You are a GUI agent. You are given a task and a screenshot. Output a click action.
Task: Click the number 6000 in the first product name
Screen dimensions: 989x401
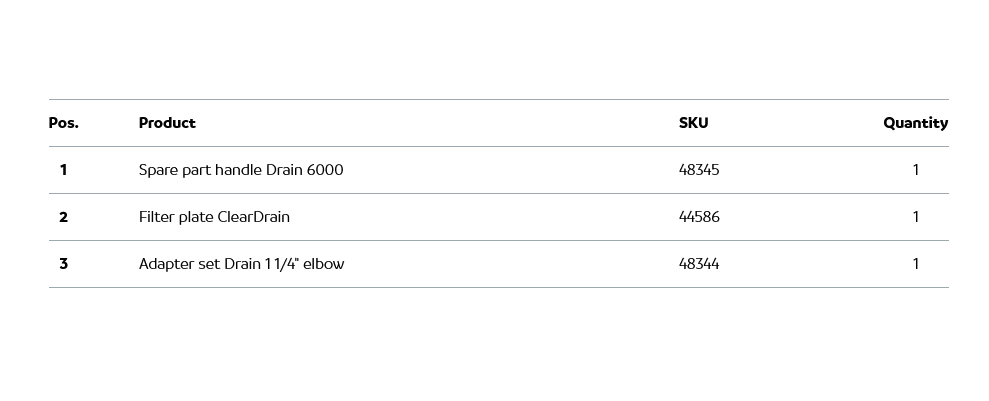pos(325,170)
